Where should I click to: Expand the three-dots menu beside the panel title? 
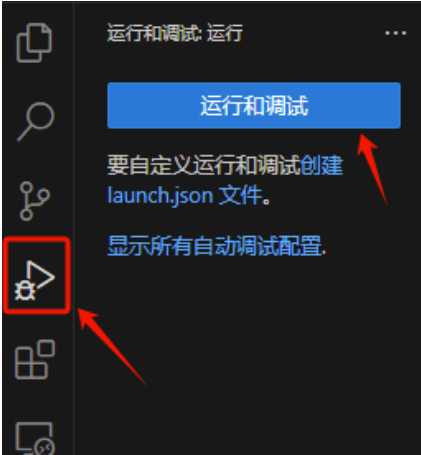tap(396, 33)
